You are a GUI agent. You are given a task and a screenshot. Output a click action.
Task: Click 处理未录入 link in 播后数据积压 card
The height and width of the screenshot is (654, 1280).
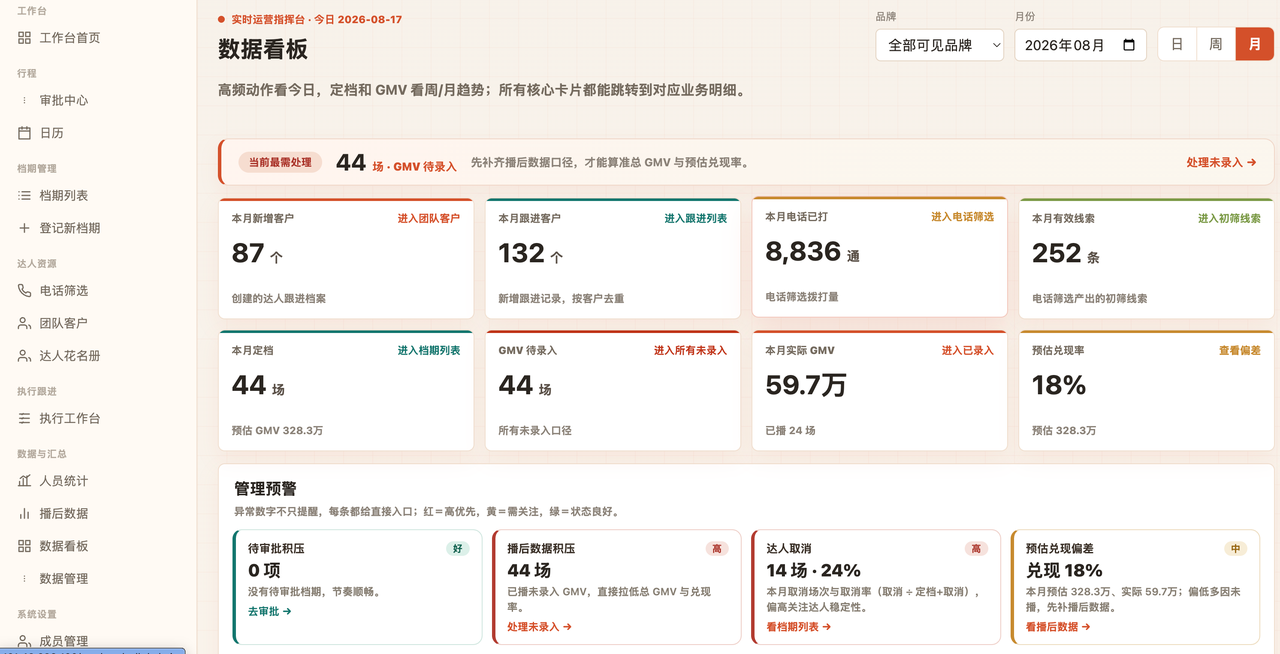pos(539,627)
